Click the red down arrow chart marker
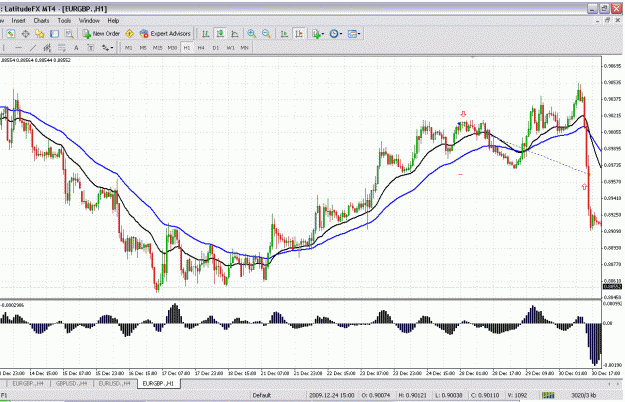 [463, 114]
